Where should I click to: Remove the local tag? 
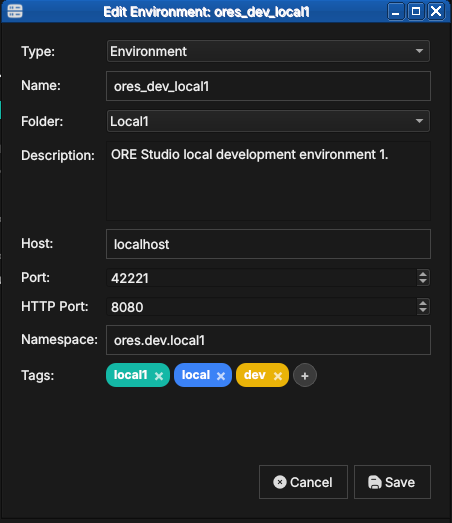[221, 376]
